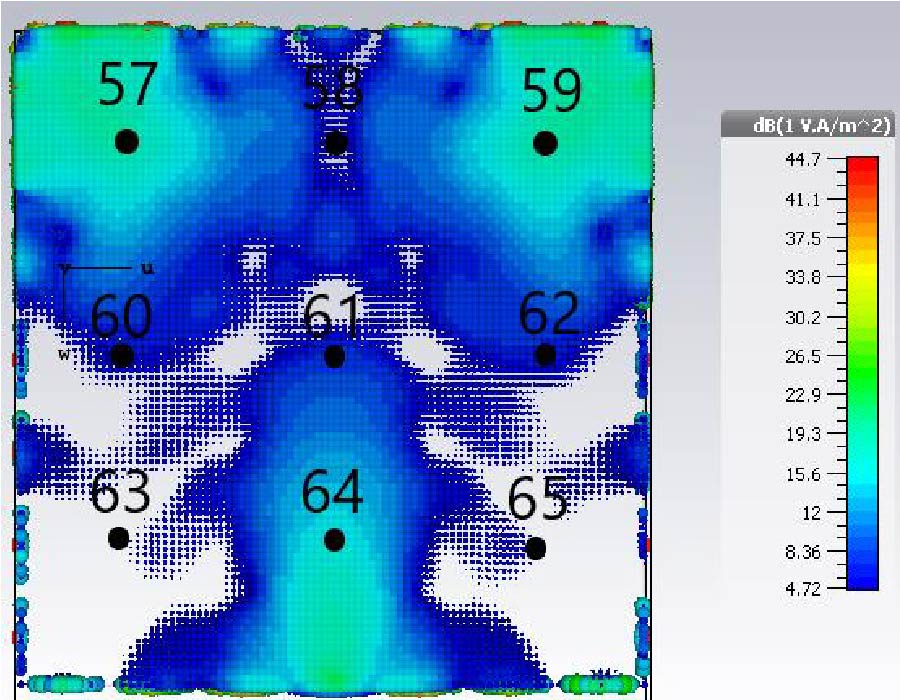Select the dot marker below 63
The width and height of the screenshot is (900, 700).
pos(119,538)
